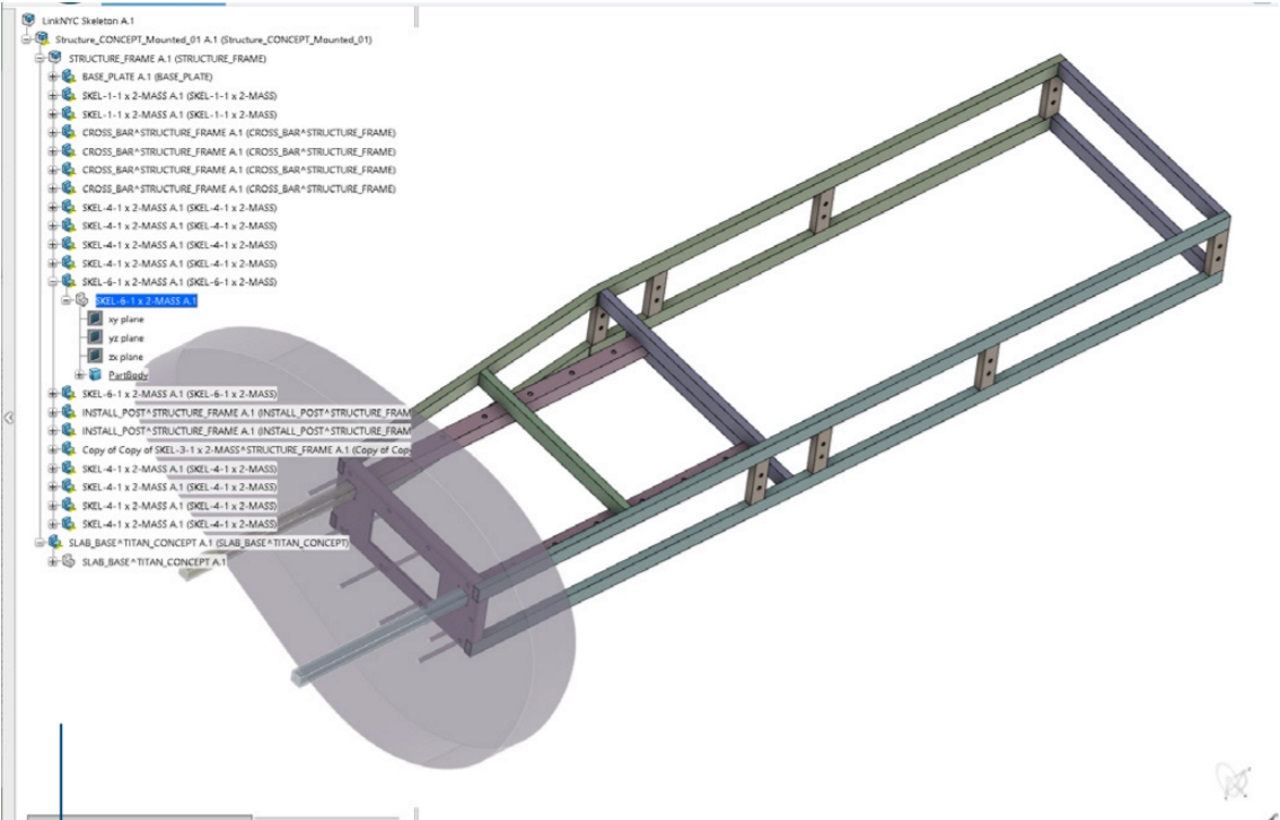The image size is (1280, 820).
Task: Click the PartBody body icon
Action: (x=95, y=375)
